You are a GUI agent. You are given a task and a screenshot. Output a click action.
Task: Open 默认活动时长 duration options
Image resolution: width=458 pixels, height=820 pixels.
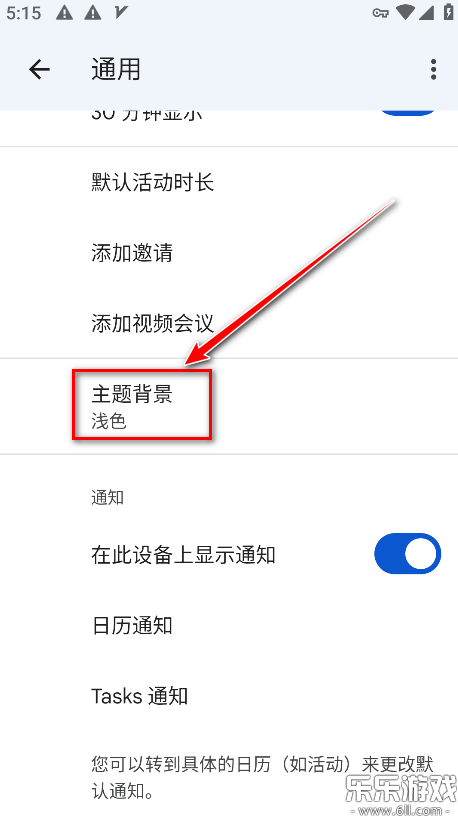(229, 183)
